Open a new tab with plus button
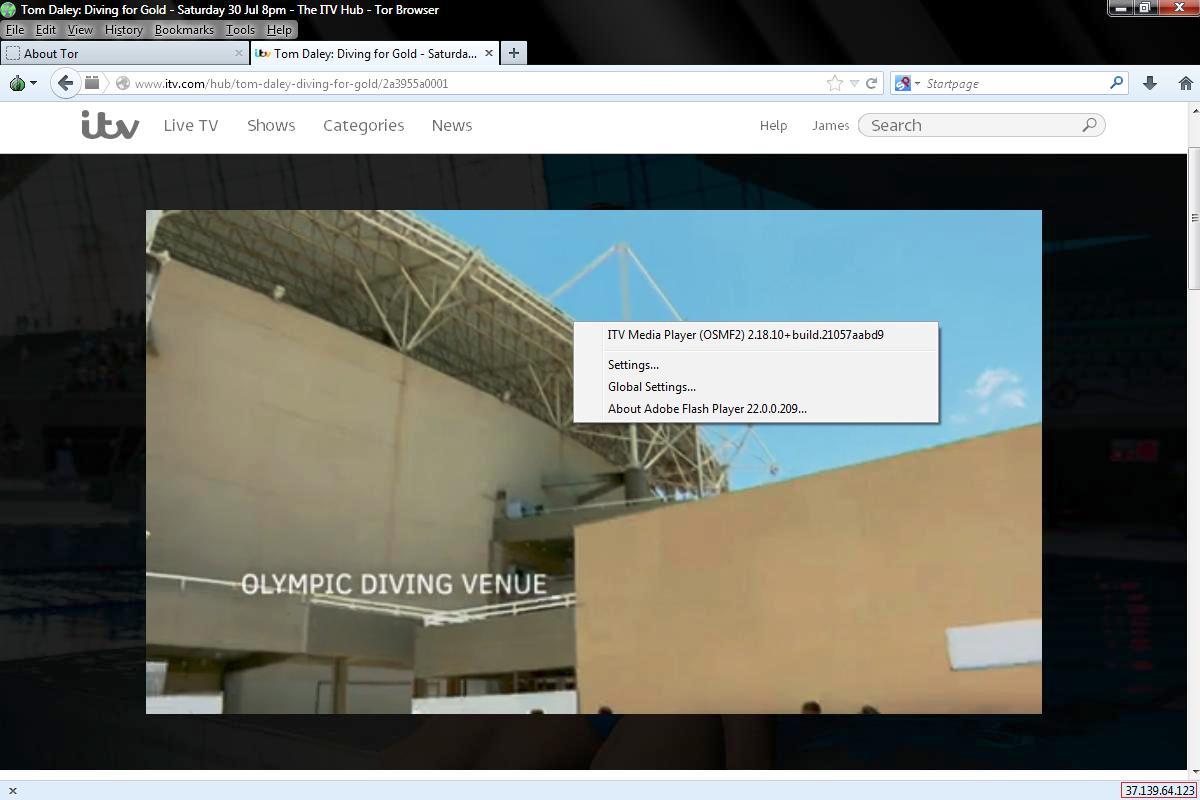 (513, 53)
